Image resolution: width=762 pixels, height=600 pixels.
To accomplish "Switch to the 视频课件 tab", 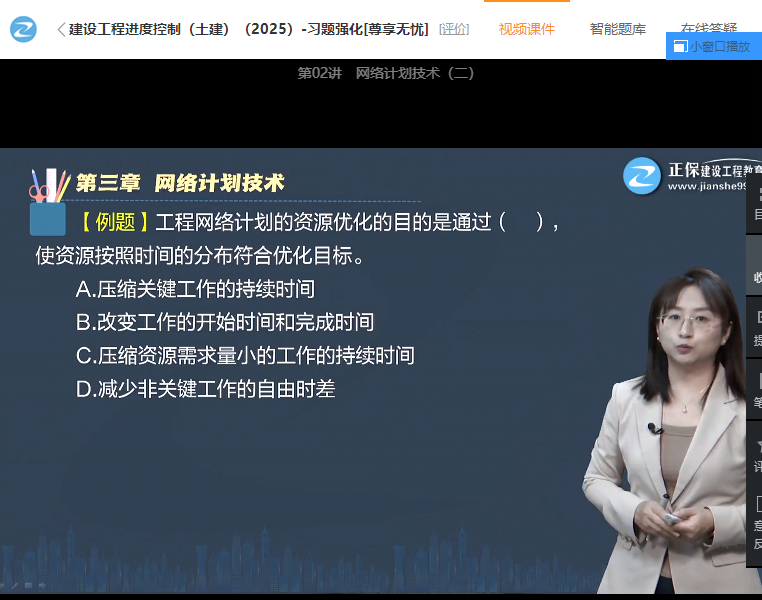I will 526,29.
